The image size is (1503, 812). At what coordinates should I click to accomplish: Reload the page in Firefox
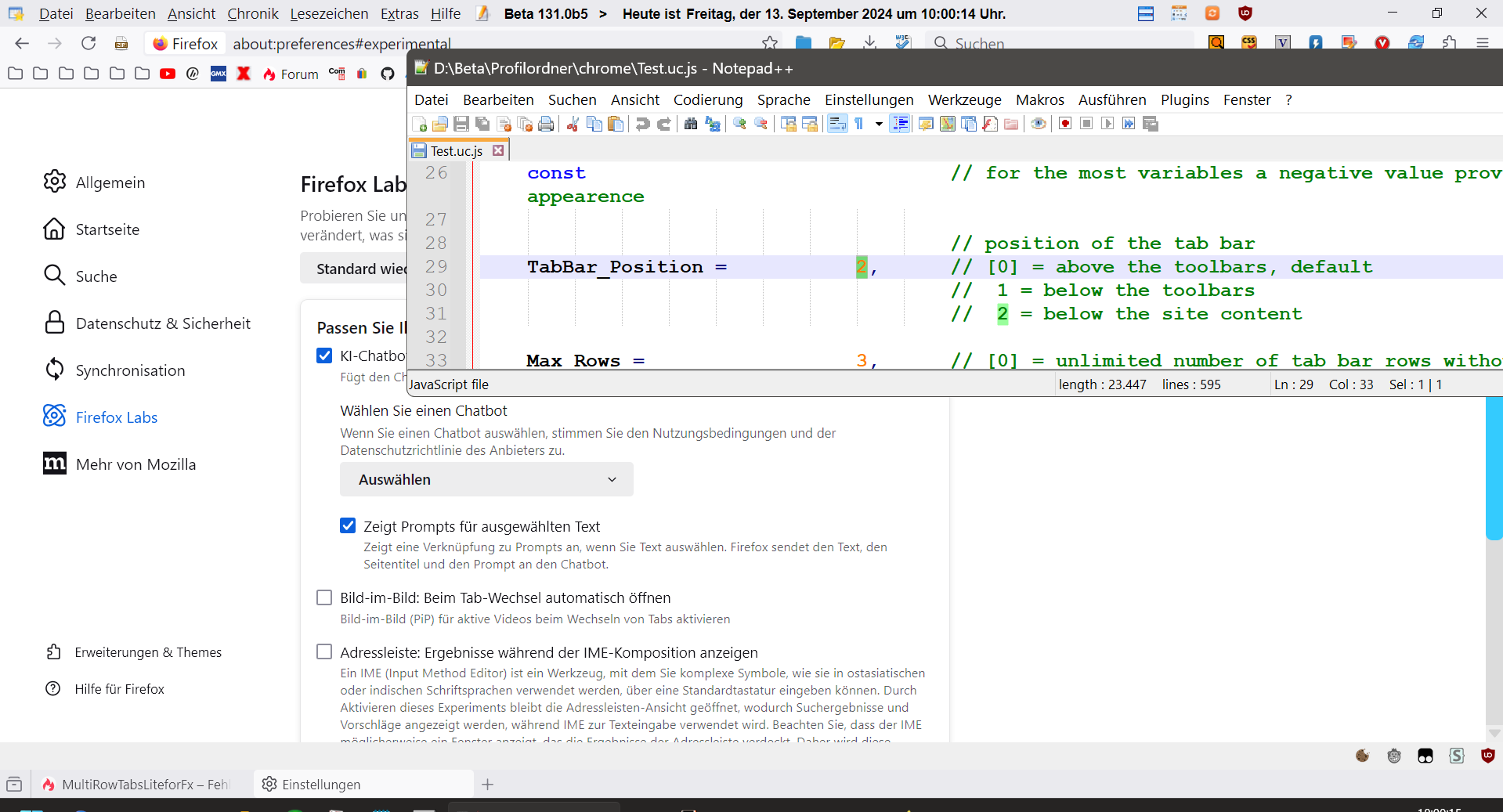coord(89,44)
